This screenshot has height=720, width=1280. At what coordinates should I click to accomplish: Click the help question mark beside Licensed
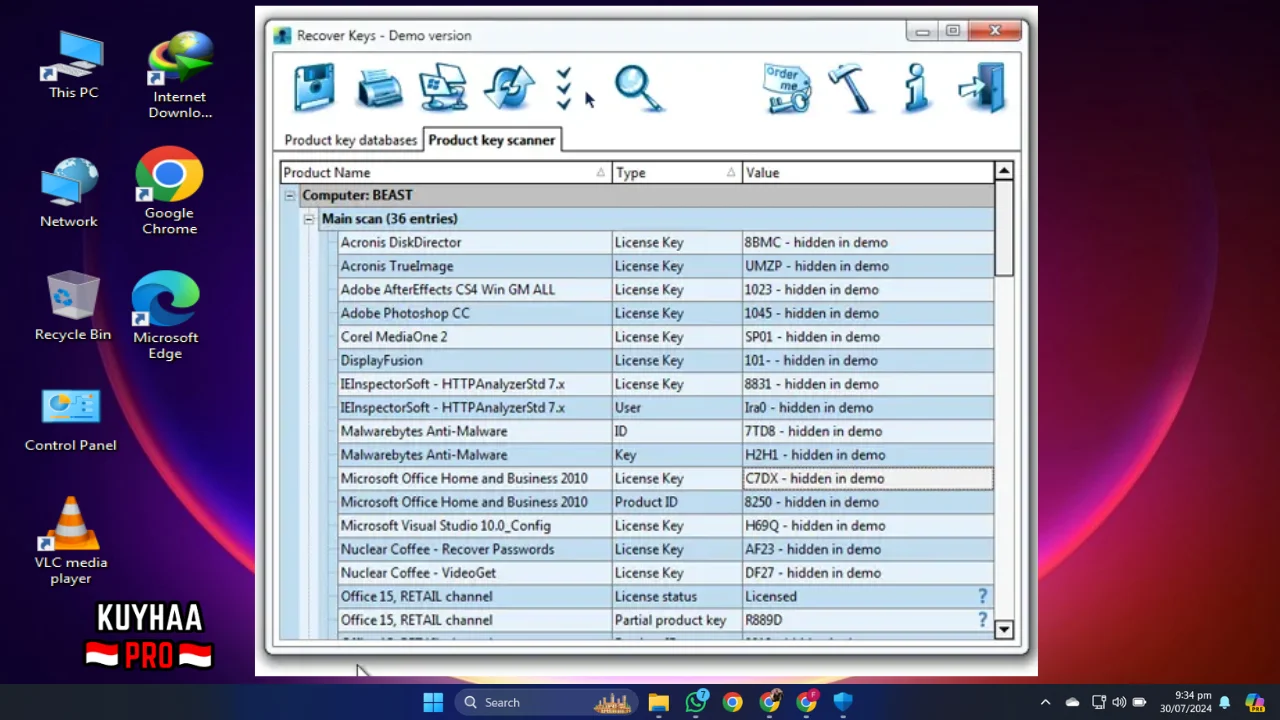point(983,597)
